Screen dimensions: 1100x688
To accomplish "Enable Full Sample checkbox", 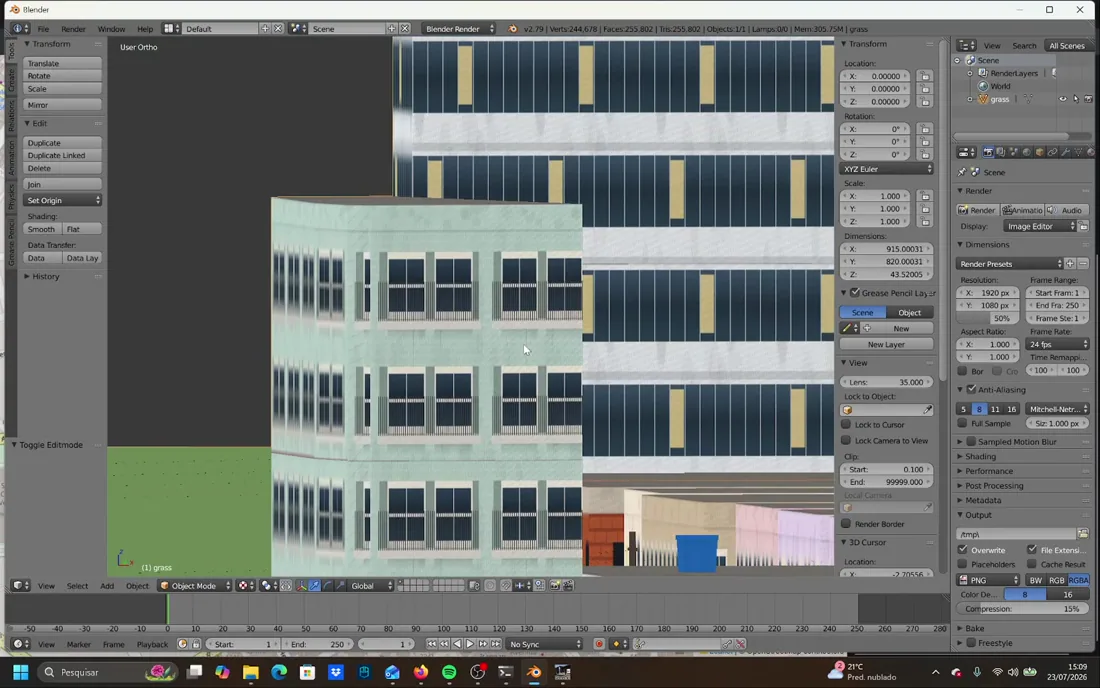I will [x=962, y=424].
